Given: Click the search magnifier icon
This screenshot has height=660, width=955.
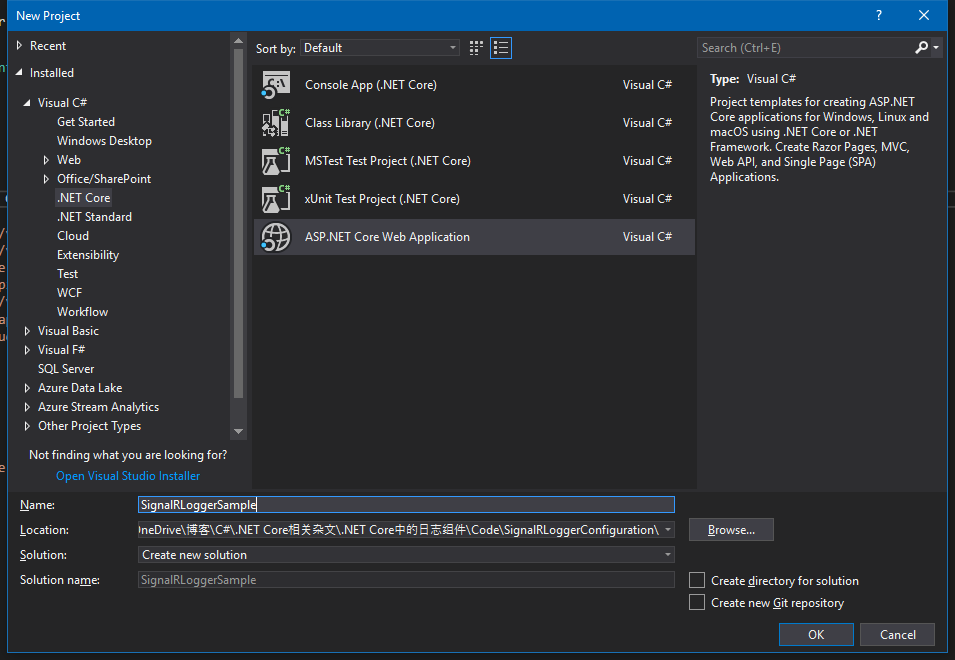Looking at the screenshot, I should [x=922, y=47].
